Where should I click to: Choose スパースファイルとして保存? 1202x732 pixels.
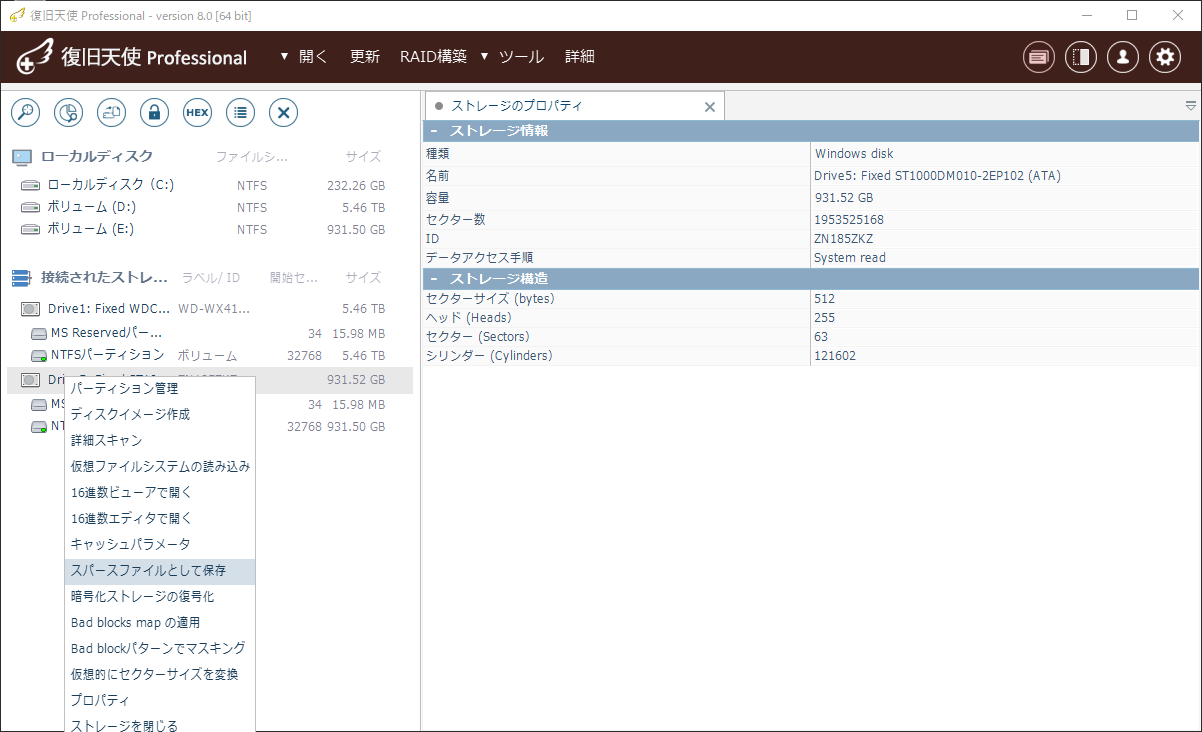click(x=160, y=570)
